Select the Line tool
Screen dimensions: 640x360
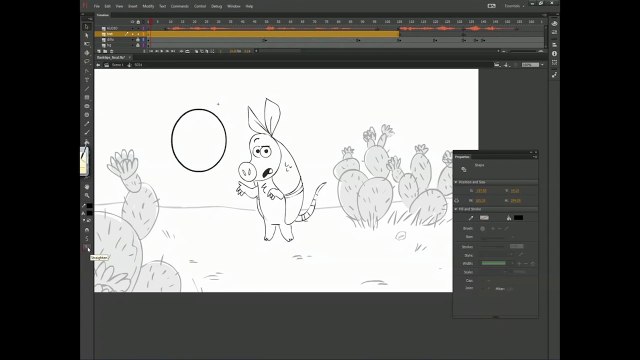(87, 89)
